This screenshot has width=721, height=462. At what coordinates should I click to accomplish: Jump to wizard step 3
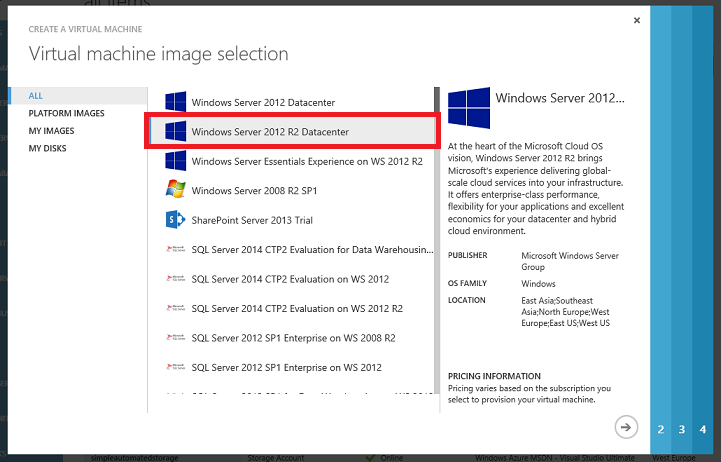tap(682, 429)
